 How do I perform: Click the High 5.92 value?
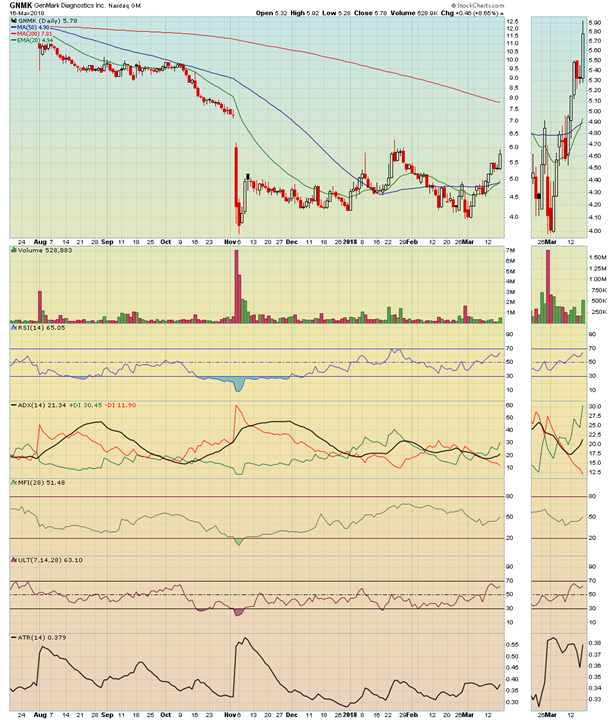click(x=305, y=13)
